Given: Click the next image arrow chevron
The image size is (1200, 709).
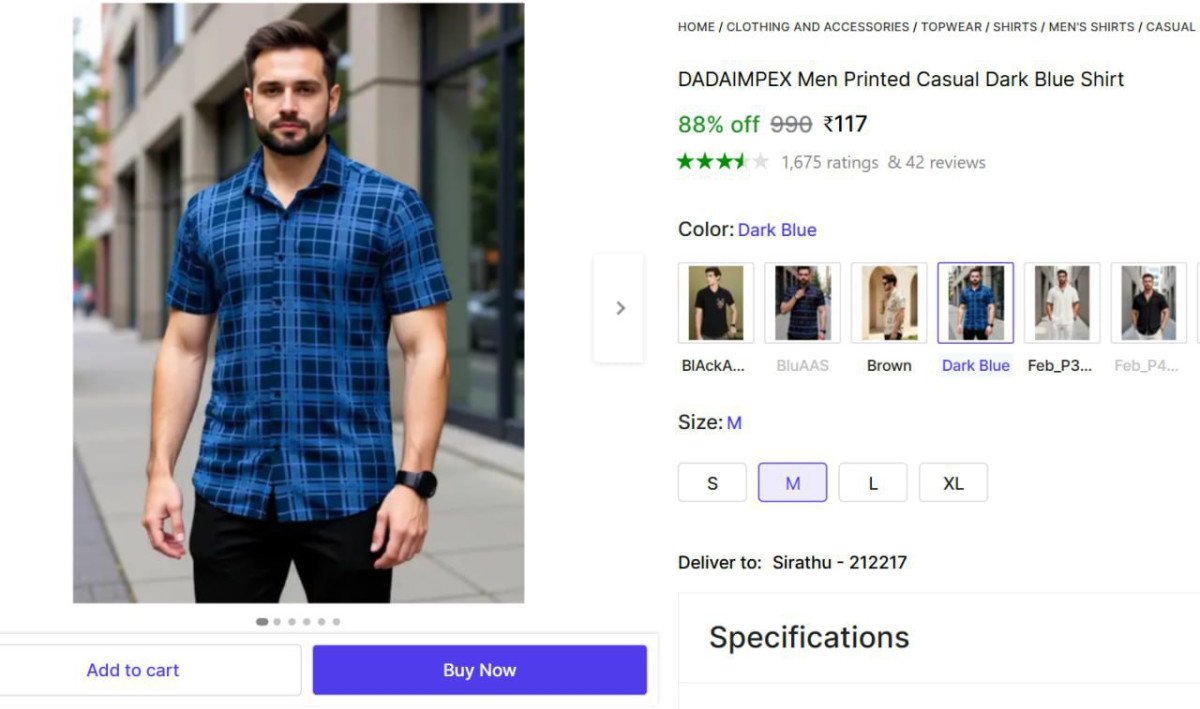Looking at the screenshot, I should click(620, 308).
